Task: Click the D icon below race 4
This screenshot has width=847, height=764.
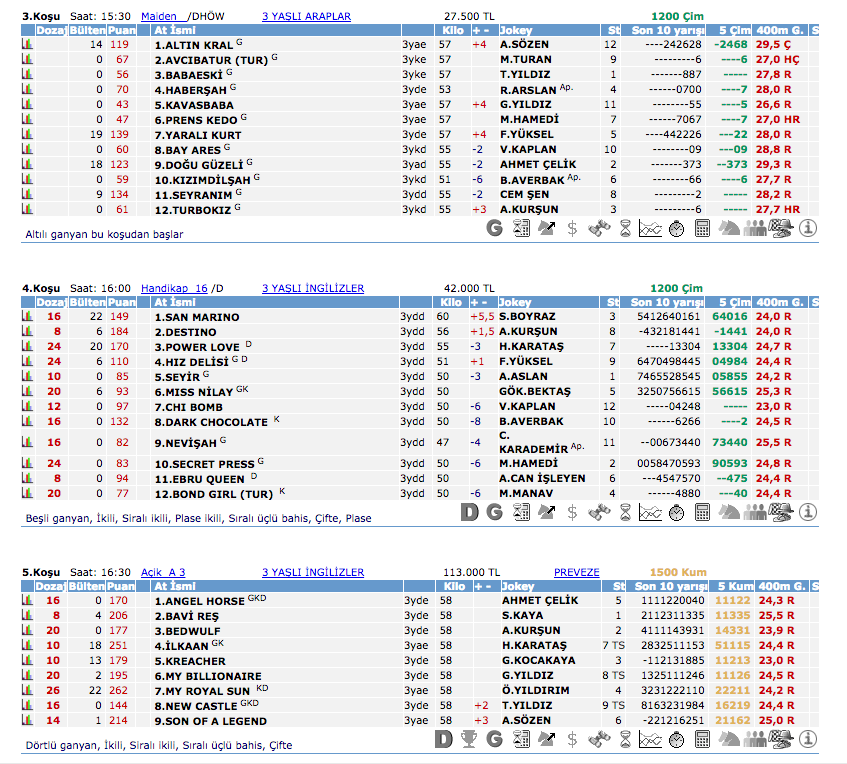Action: pyautogui.click(x=469, y=513)
